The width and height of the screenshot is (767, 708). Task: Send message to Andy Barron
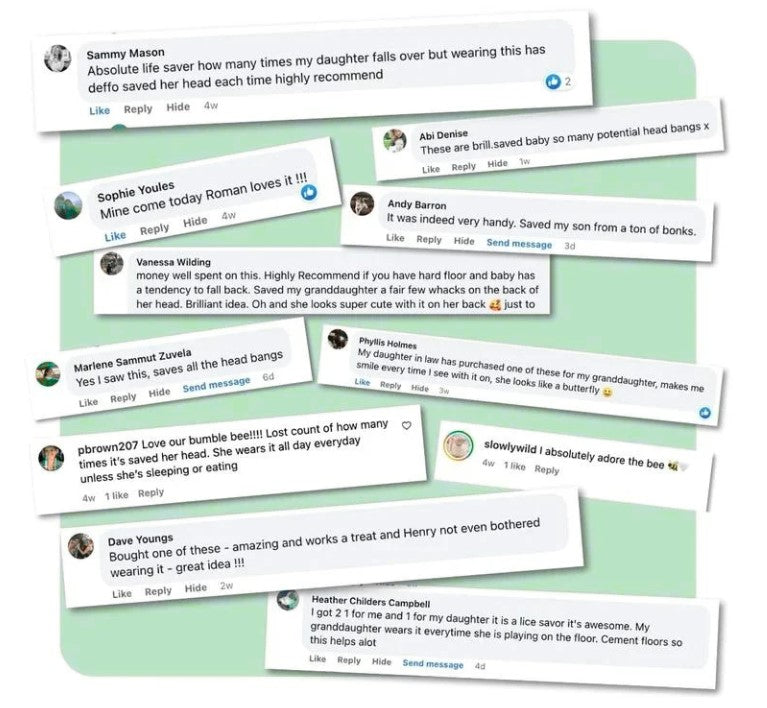(519, 243)
